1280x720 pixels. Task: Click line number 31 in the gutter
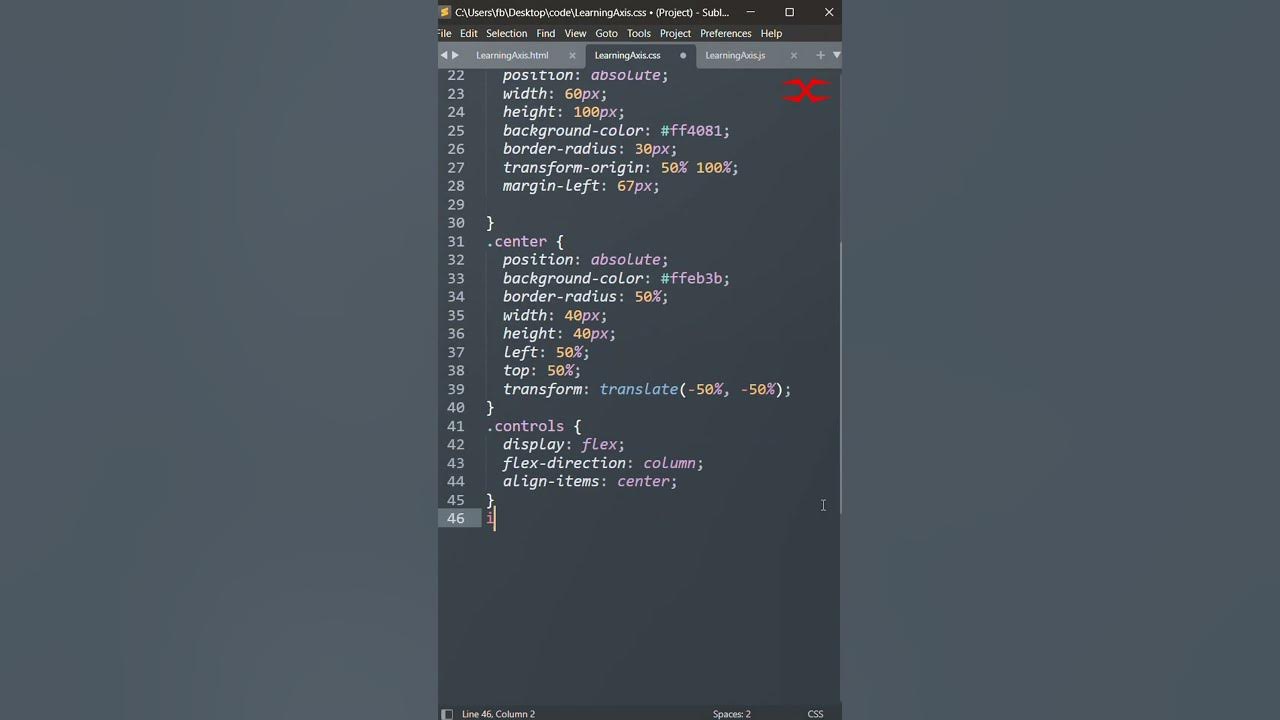click(x=456, y=242)
